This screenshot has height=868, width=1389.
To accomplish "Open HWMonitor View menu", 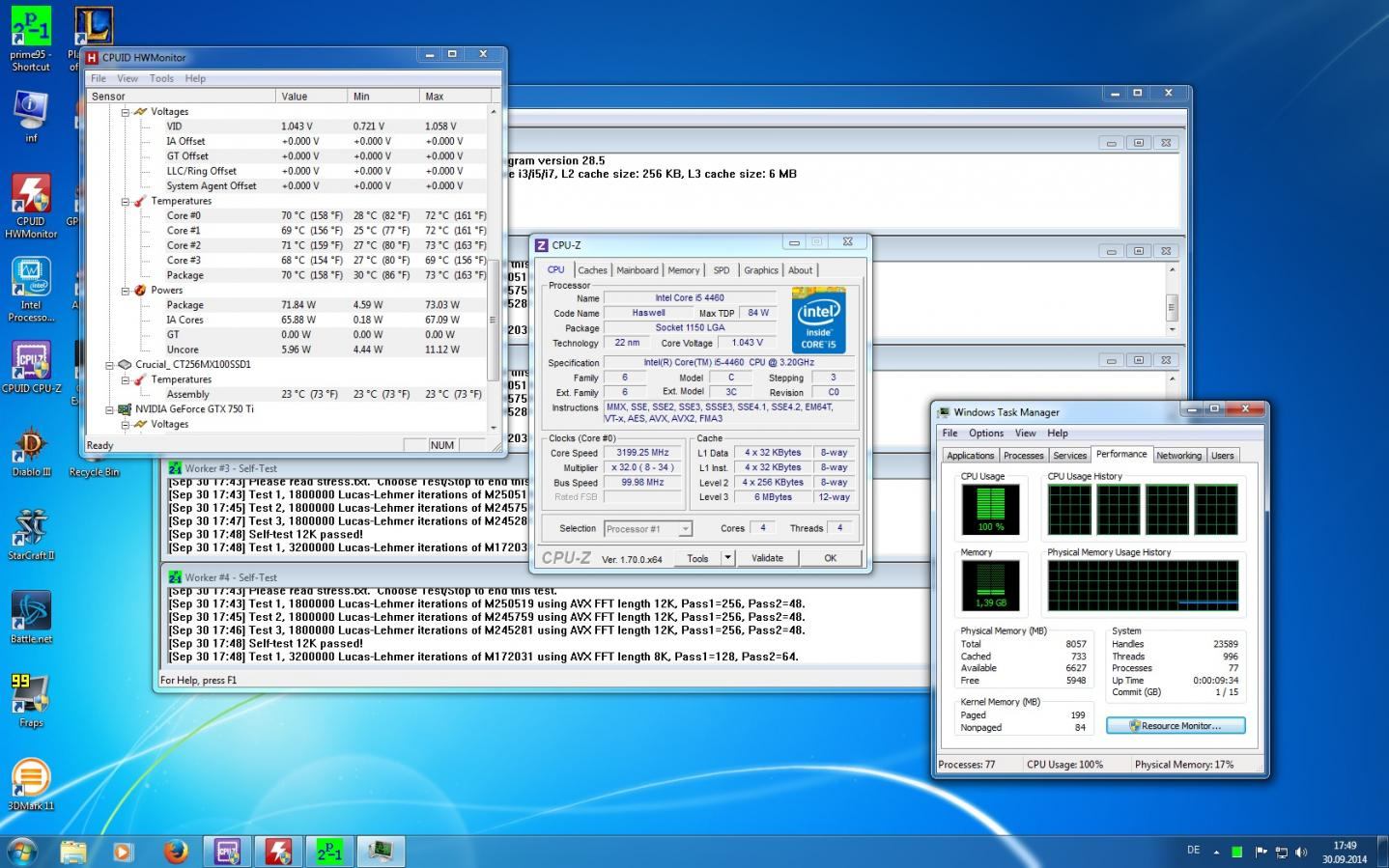I will [x=128, y=78].
